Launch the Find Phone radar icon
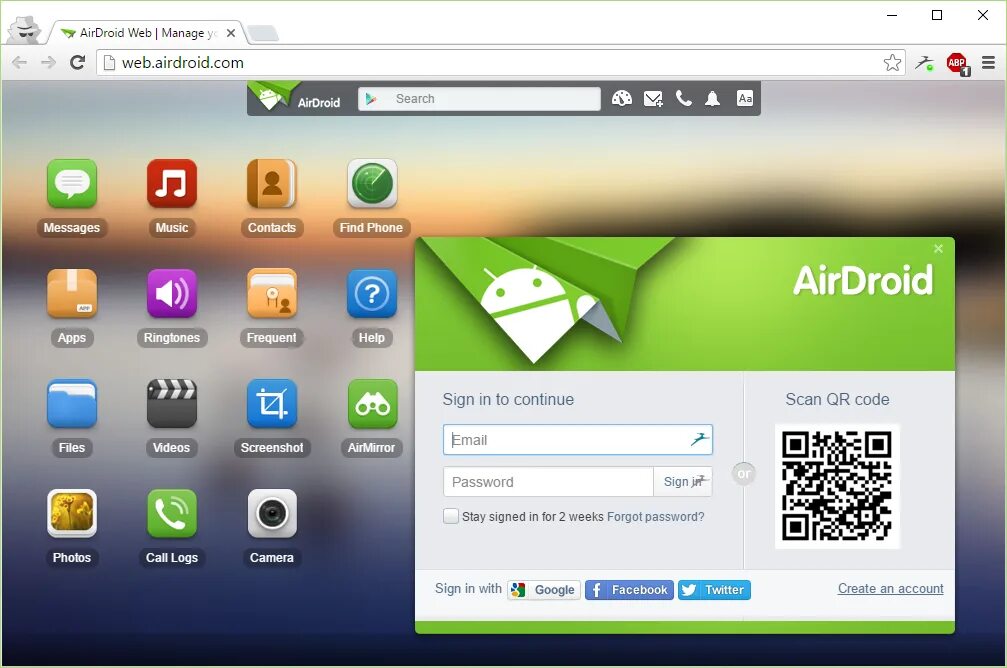The height and width of the screenshot is (668, 1007). tap(372, 184)
